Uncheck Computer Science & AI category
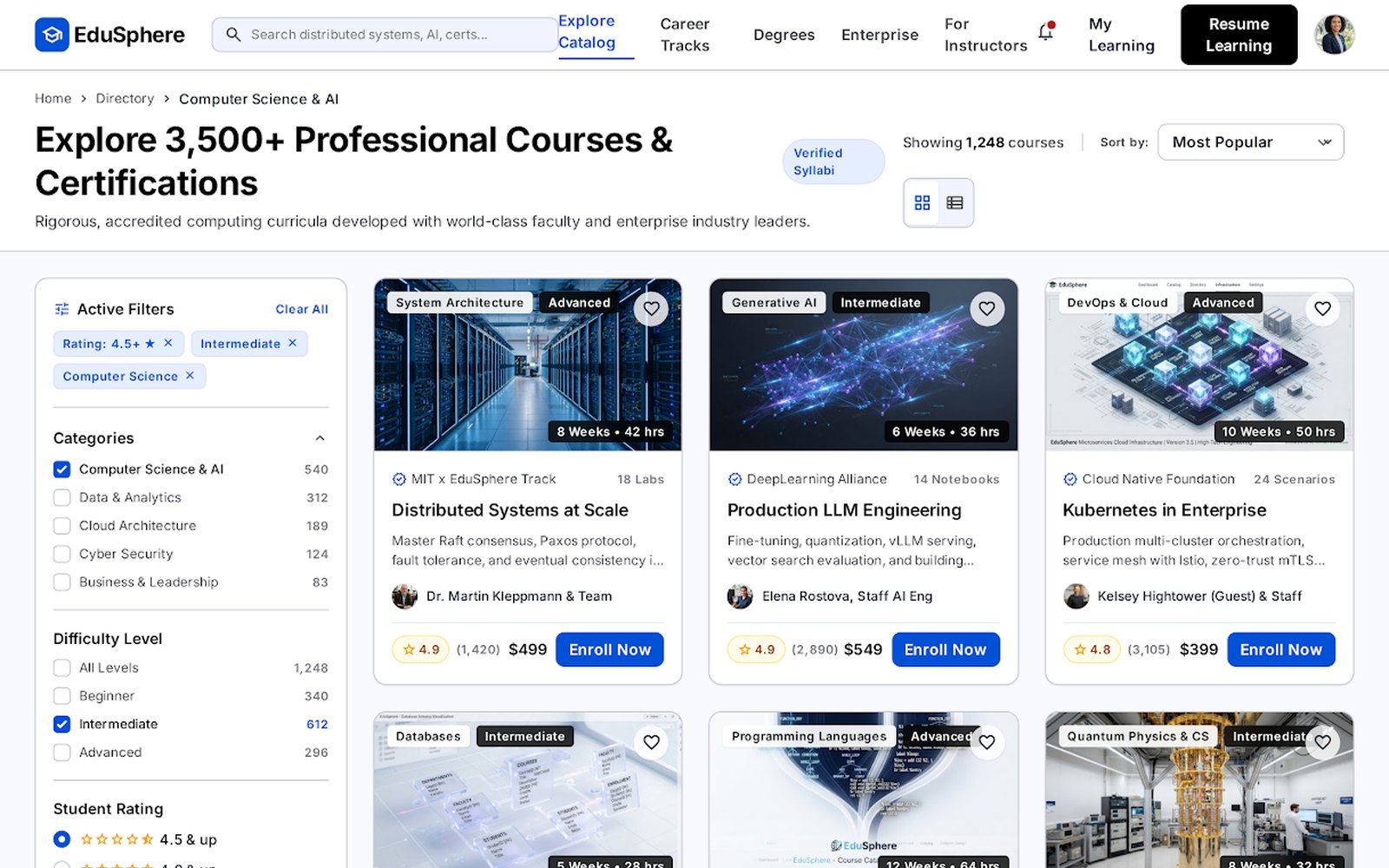This screenshot has width=1389, height=868. (x=62, y=470)
